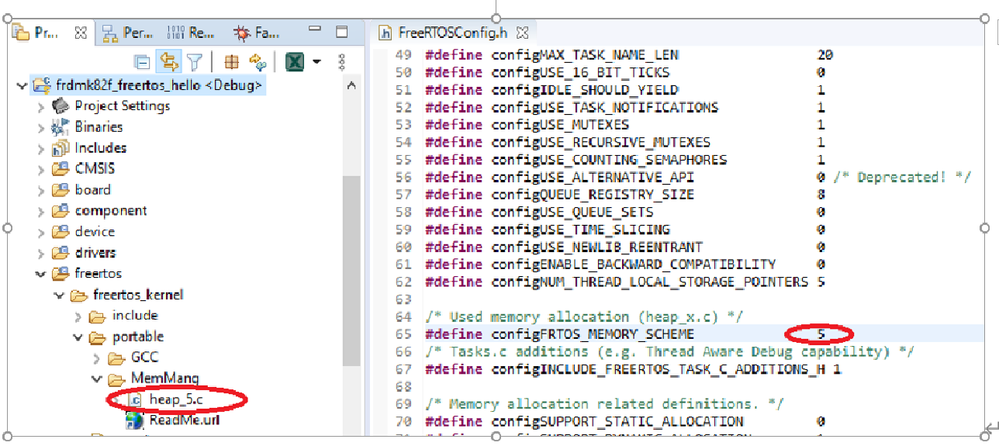Toggle Link with Editor arrows icon

pyautogui.click(x=169, y=62)
